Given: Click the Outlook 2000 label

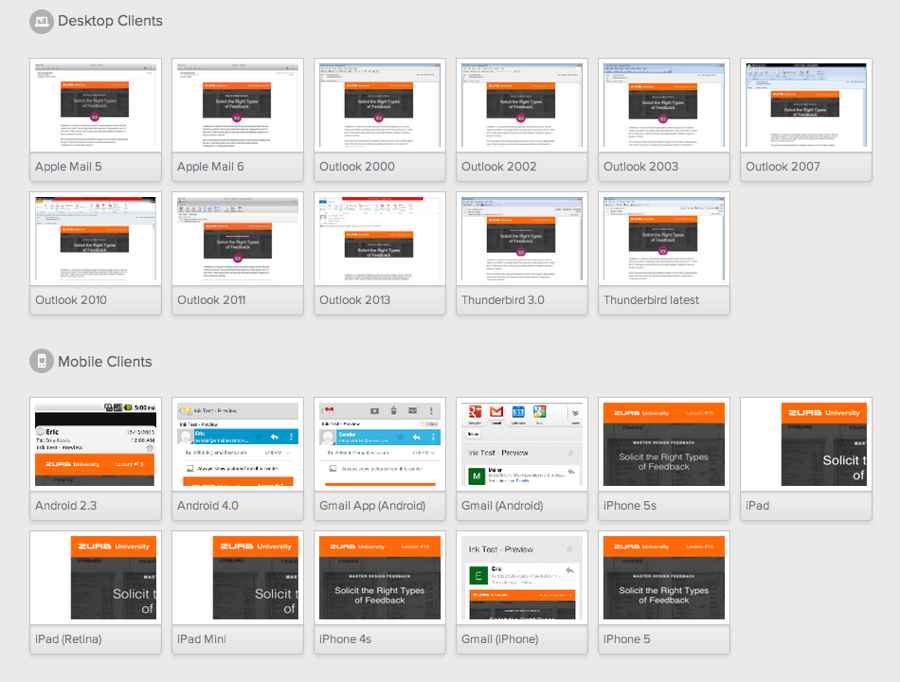Looking at the screenshot, I should tap(357, 166).
